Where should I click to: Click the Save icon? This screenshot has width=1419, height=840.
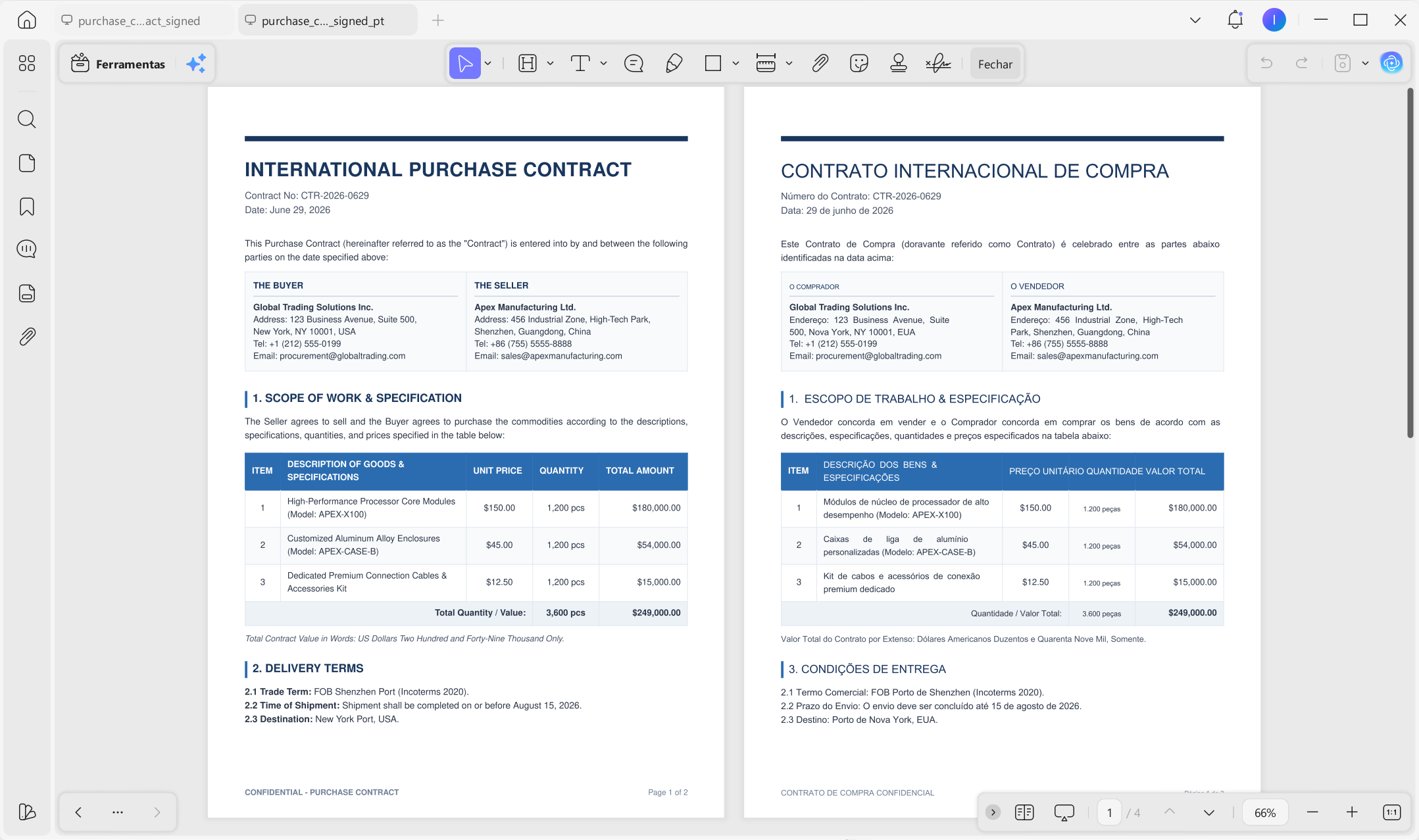coord(1343,63)
